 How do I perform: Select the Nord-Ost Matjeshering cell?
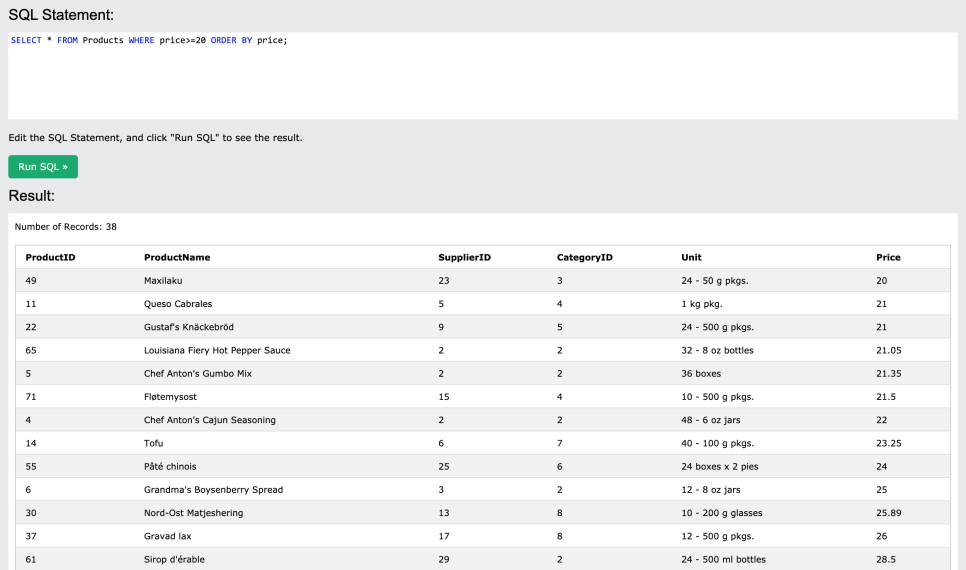pyautogui.click(x=193, y=513)
